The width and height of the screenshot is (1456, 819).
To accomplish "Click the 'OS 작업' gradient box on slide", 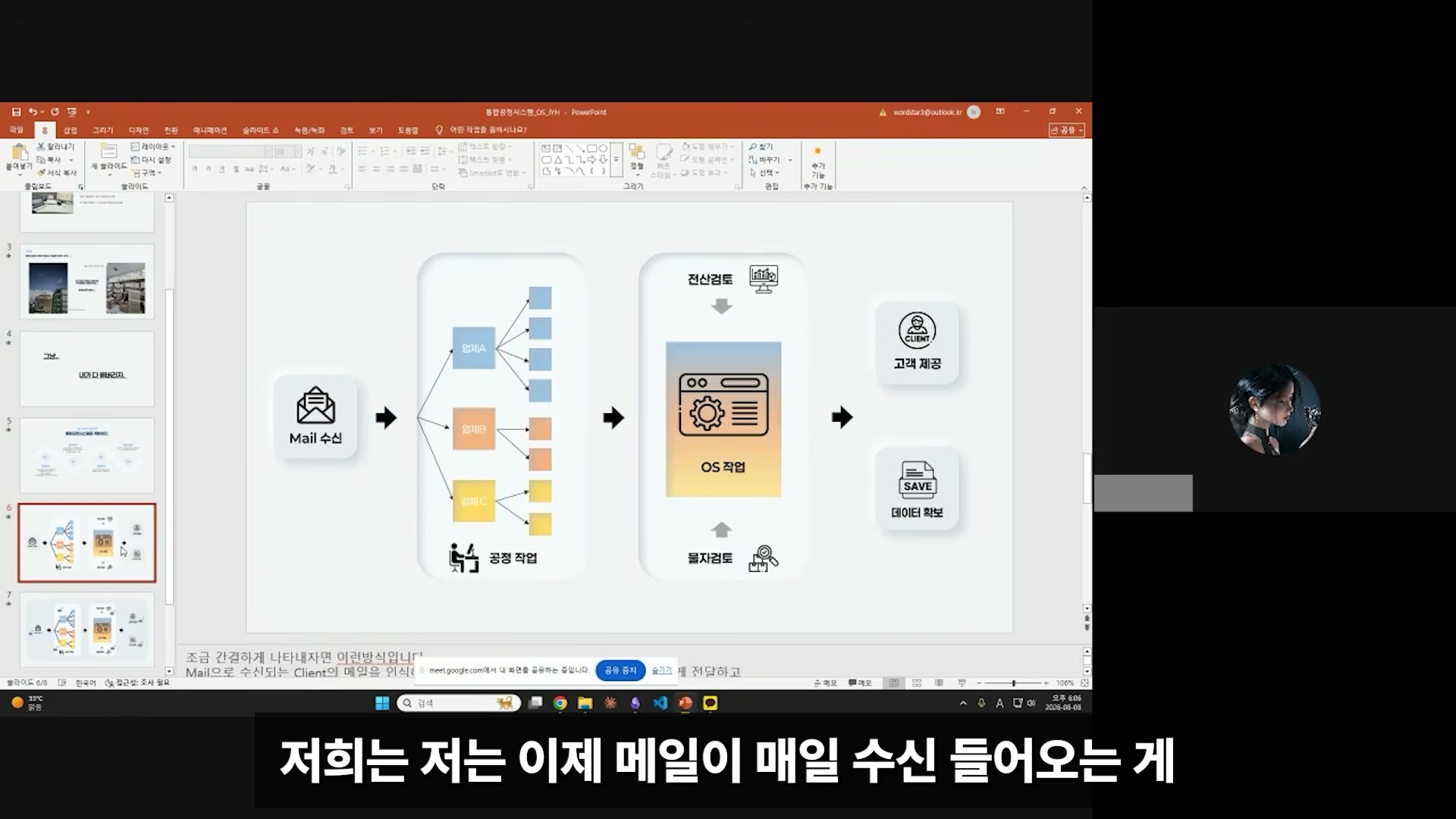I will point(723,419).
